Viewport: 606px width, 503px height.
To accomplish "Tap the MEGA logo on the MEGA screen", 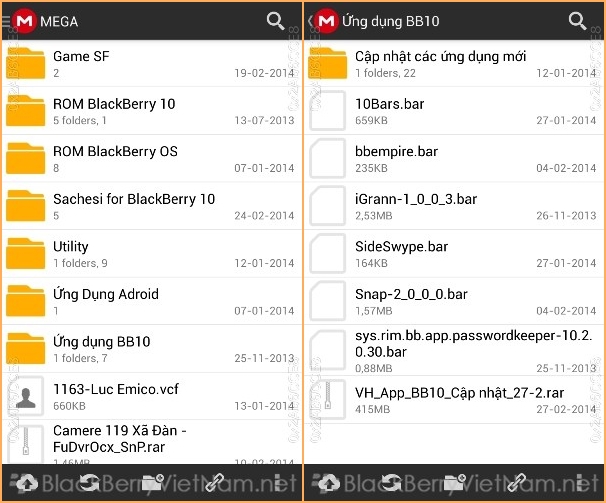I will coord(24,21).
